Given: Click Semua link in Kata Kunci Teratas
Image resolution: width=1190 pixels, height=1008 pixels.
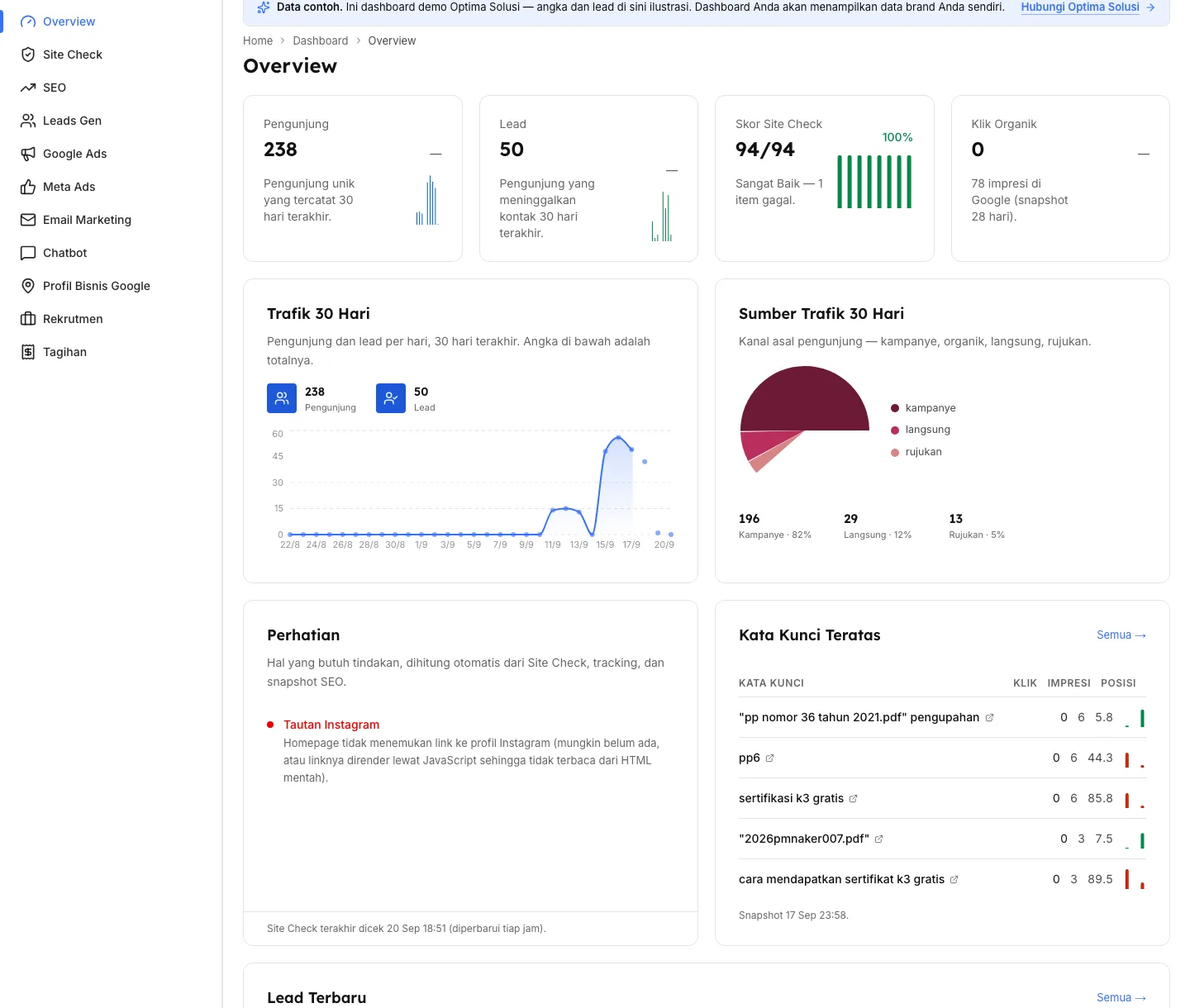Looking at the screenshot, I should point(1121,635).
